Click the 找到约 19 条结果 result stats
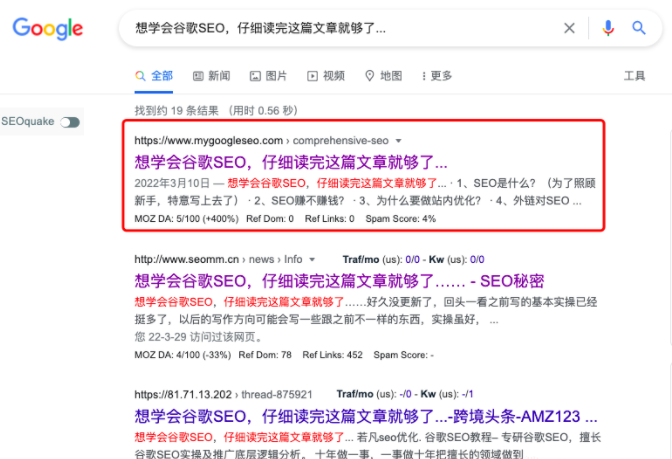 pos(177,111)
